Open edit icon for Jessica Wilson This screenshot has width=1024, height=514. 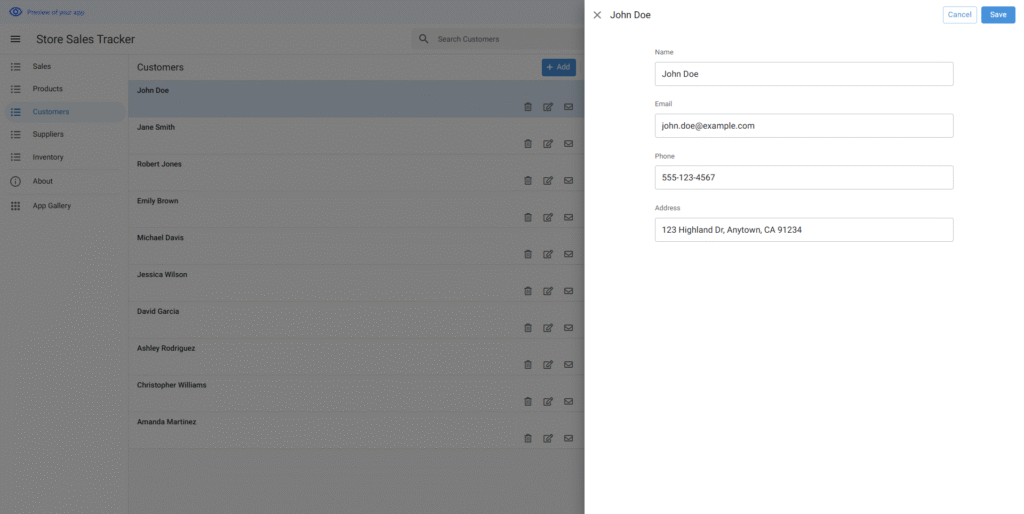pyautogui.click(x=548, y=291)
